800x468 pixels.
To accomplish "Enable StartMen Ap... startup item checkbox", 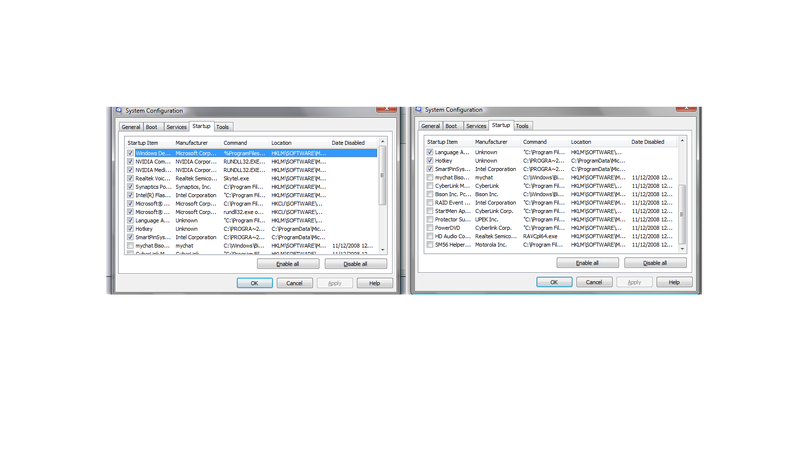I will [430, 211].
